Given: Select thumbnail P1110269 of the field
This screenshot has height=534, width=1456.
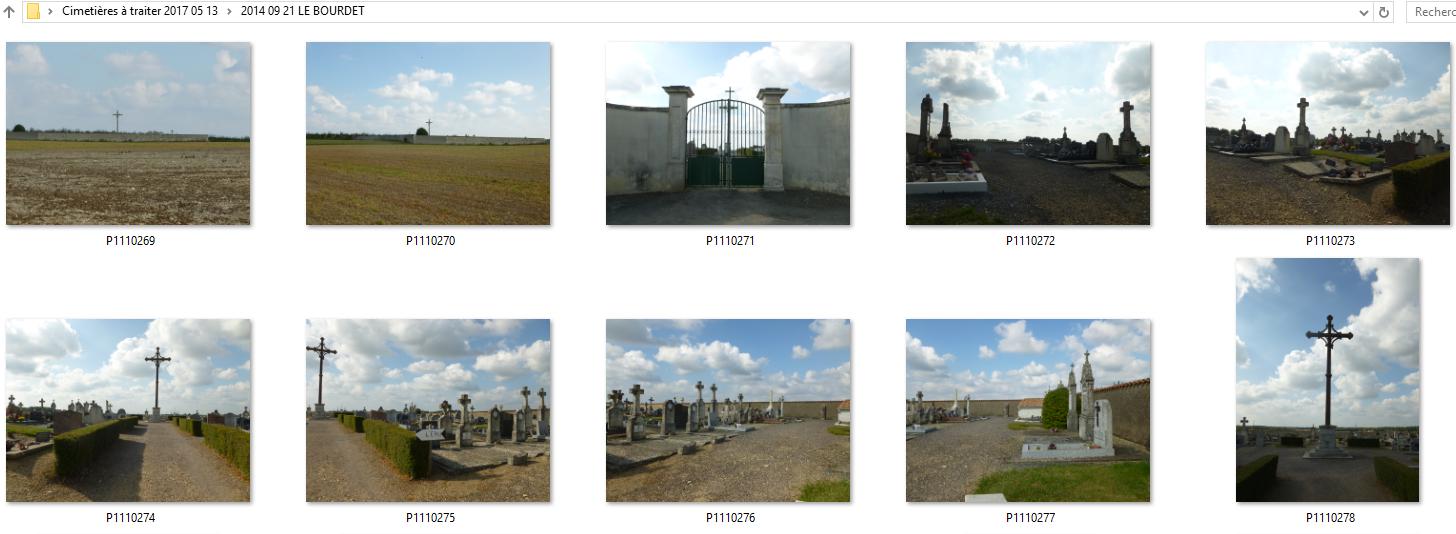Looking at the screenshot, I should pyautogui.click(x=128, y=133).
